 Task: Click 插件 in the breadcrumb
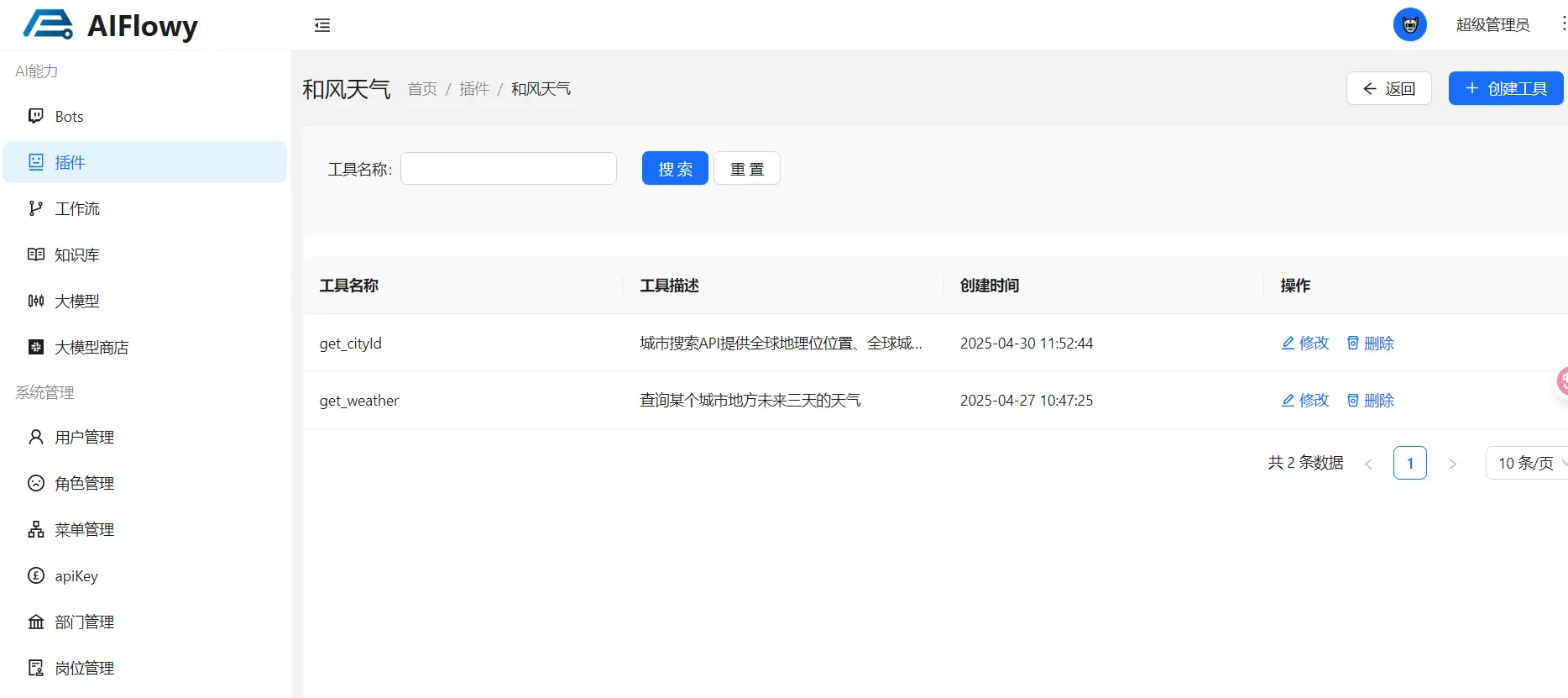click(474, 89)
